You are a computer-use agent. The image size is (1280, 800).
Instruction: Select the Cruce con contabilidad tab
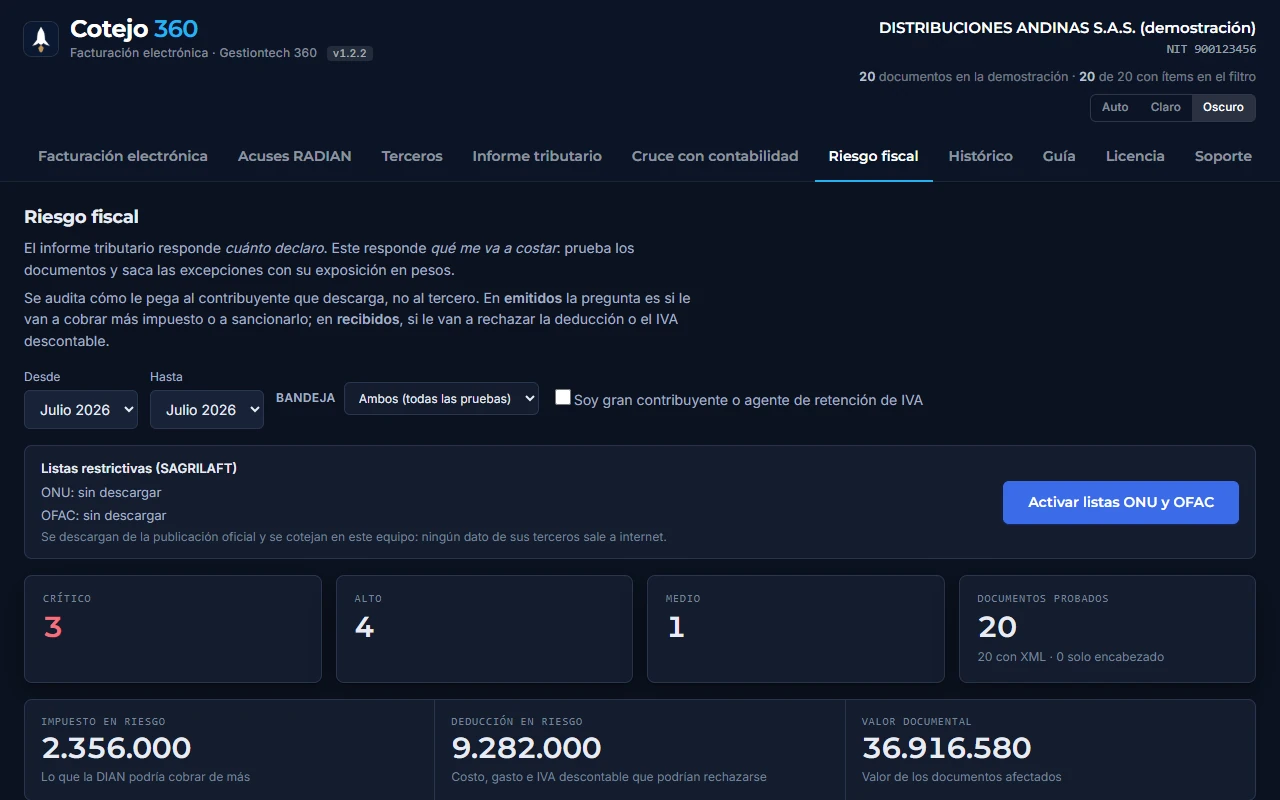[x=715, y=156]
